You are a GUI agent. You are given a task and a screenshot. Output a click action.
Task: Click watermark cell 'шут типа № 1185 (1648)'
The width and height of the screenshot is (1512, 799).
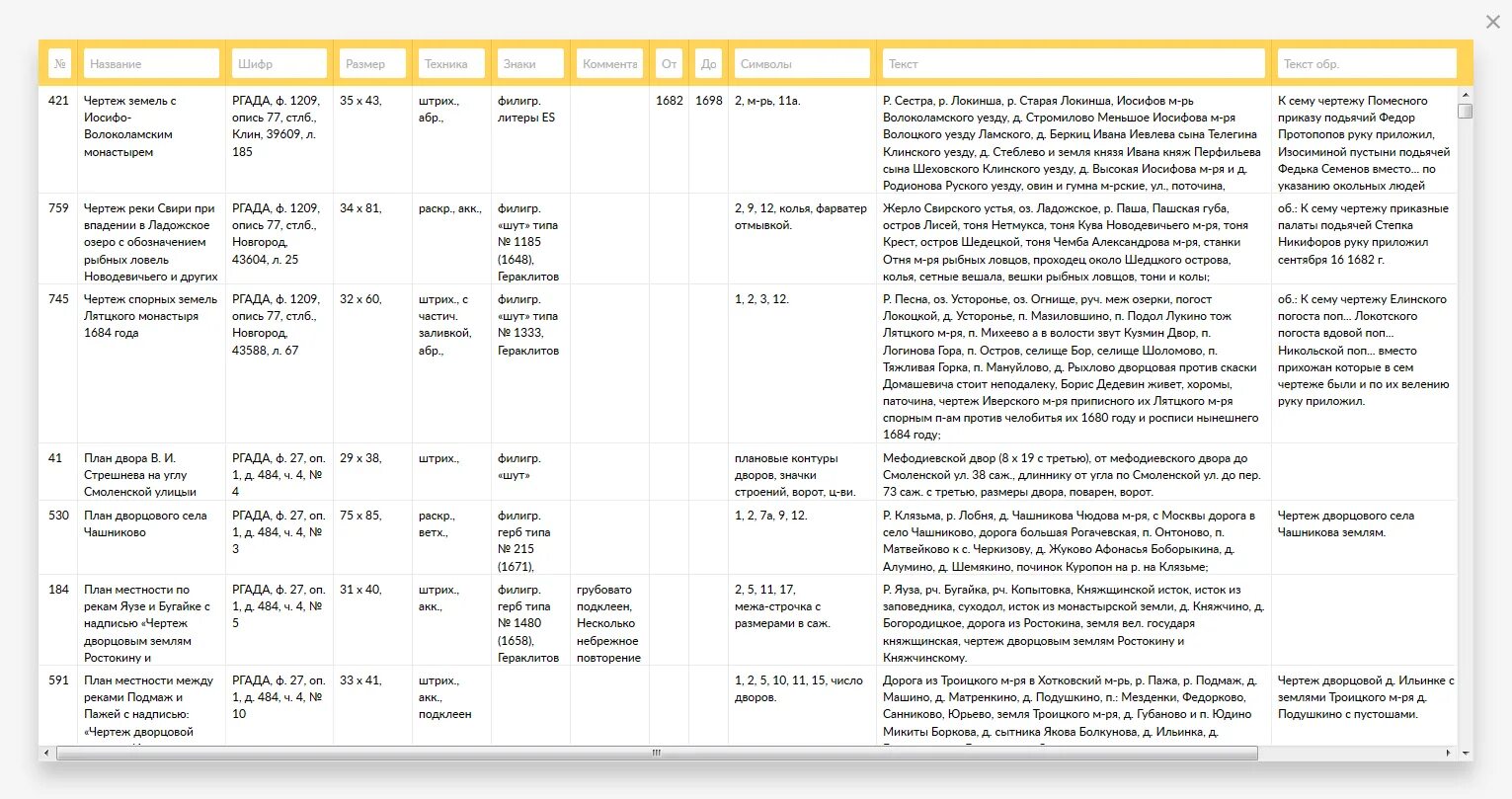(528, 242)
